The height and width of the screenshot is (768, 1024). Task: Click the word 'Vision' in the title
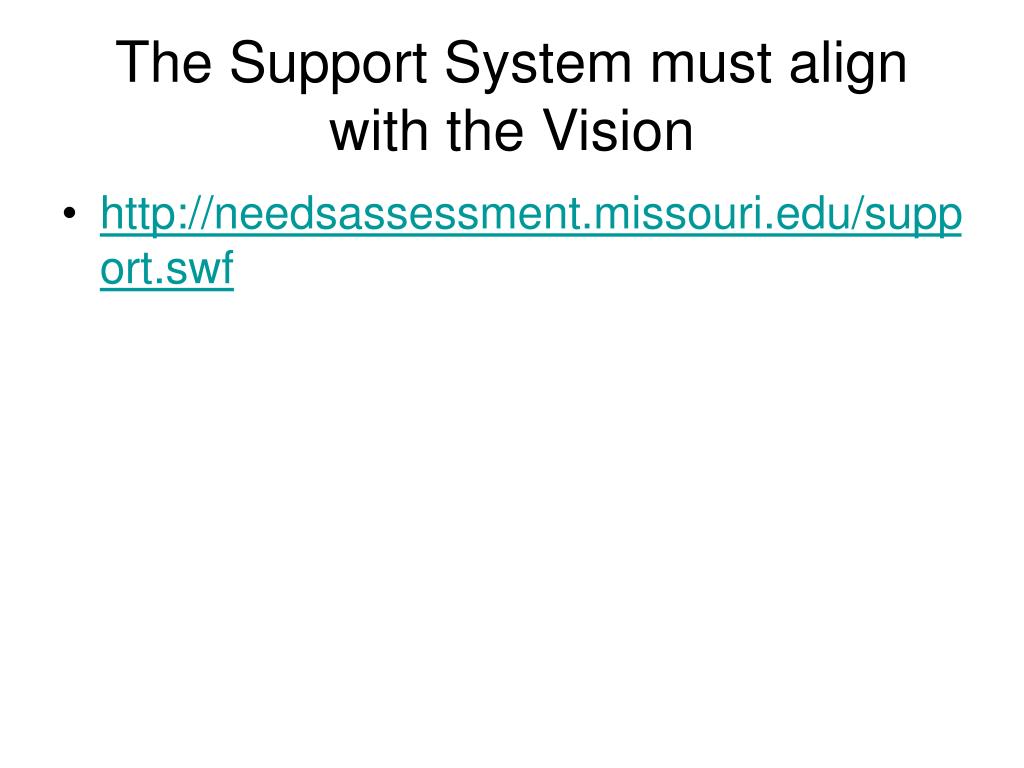coord(618,131)
